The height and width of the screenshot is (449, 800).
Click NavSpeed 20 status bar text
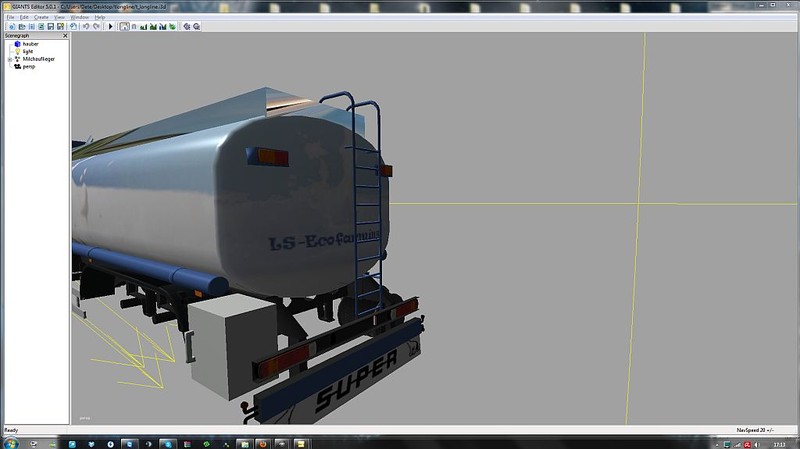(755, 430)
